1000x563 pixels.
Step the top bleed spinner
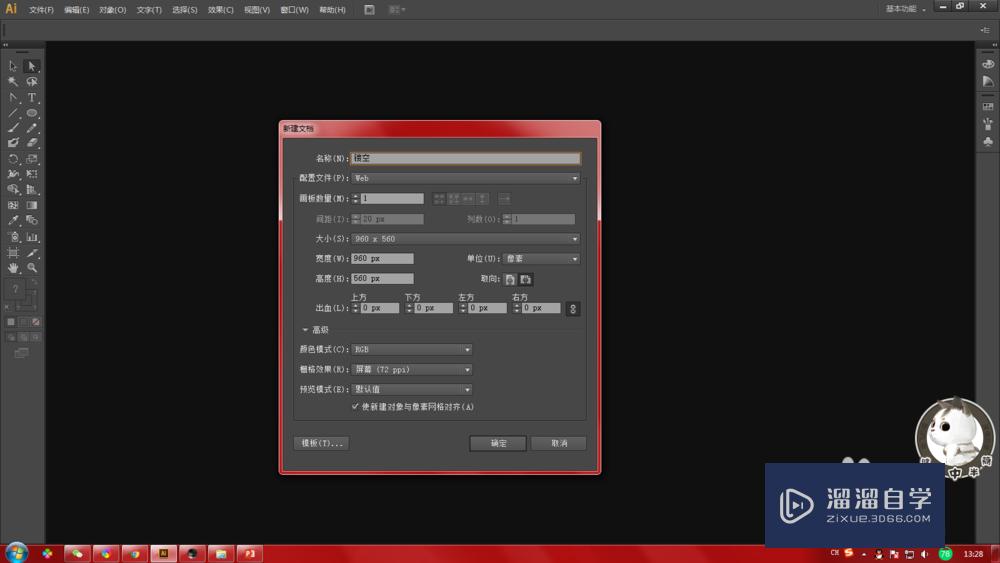point(356,309)
